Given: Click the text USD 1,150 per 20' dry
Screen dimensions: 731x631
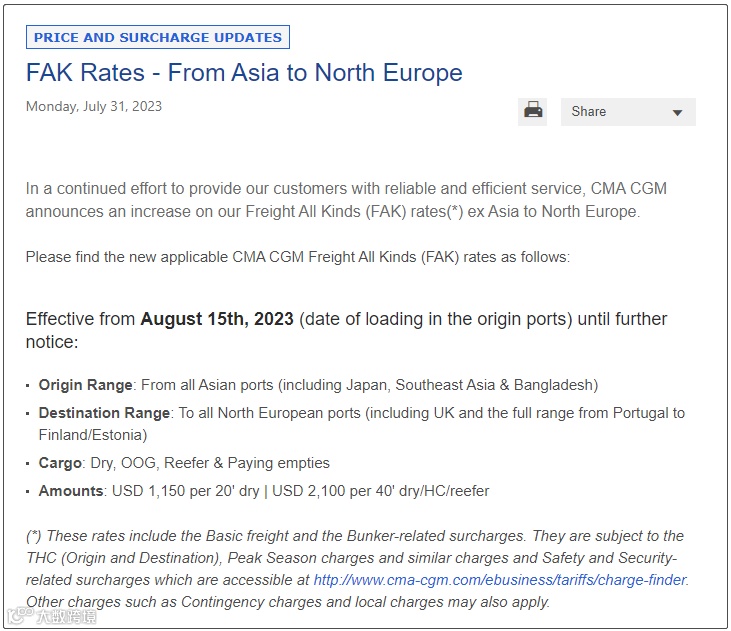Looking at the screenshot, I should pos(186,491).
